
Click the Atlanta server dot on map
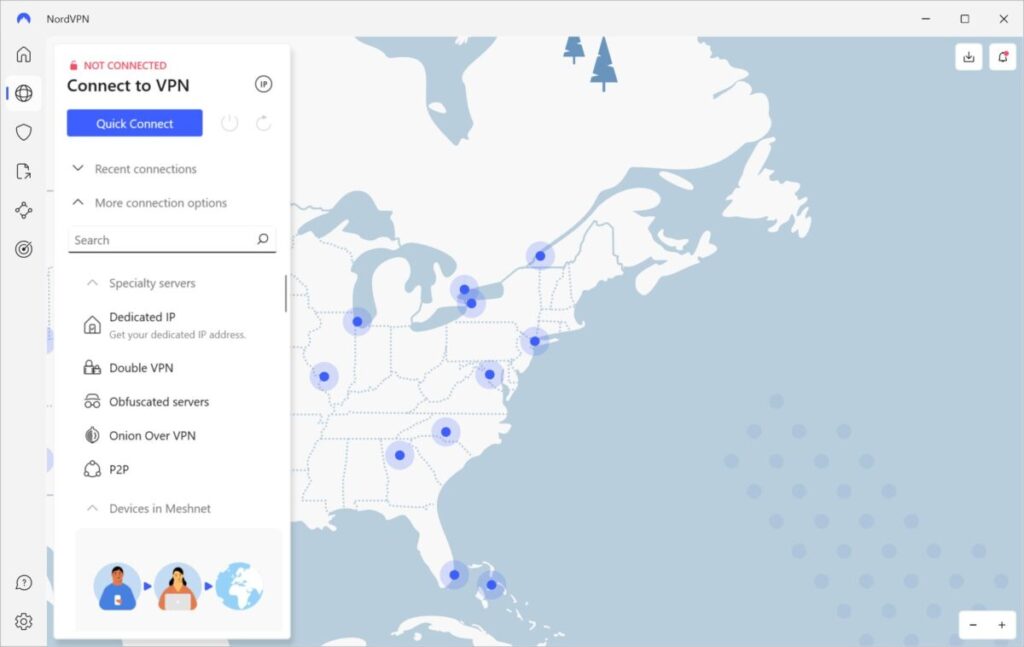tap(400, 455)
